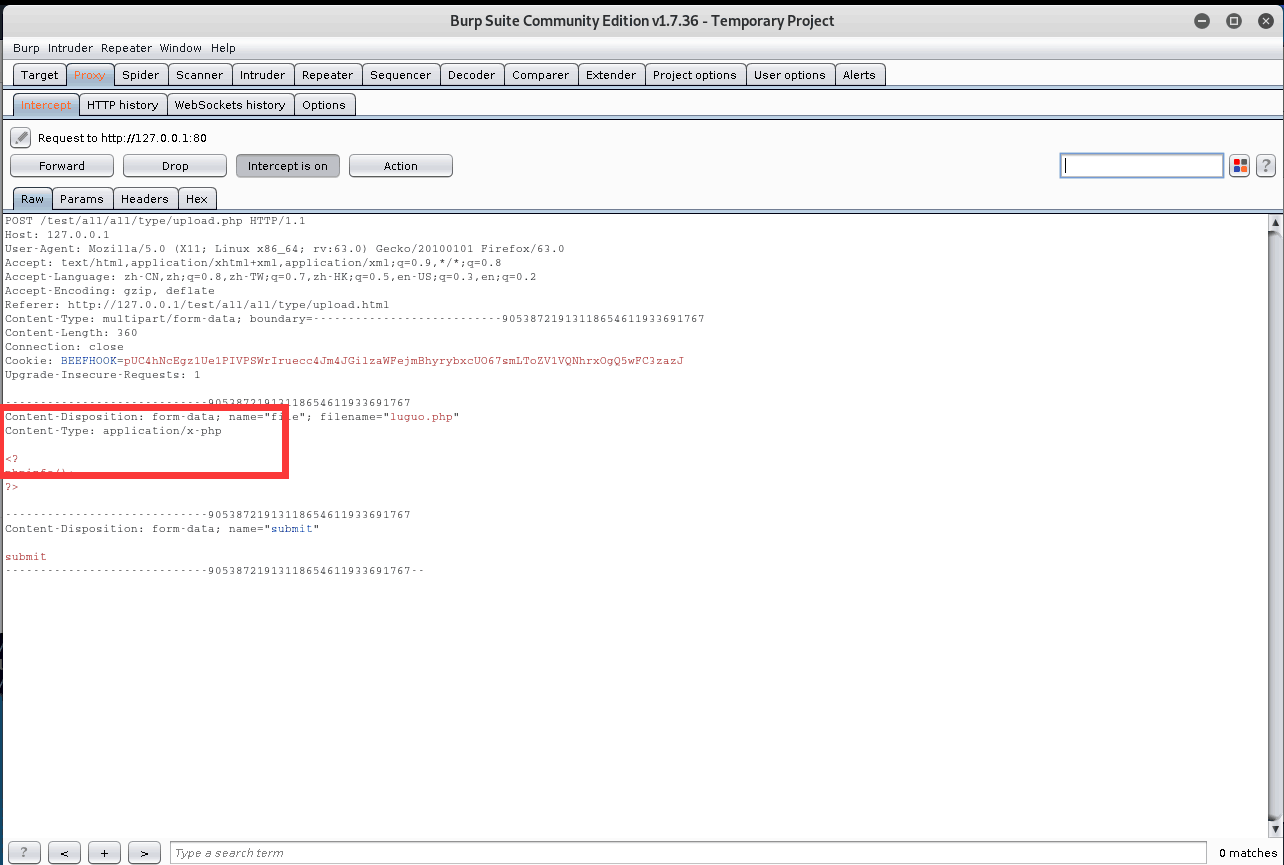This screenshot has height=865, width=1284.
Task: Toggle the Intercept is on button
Action: [x=288, y=166]
